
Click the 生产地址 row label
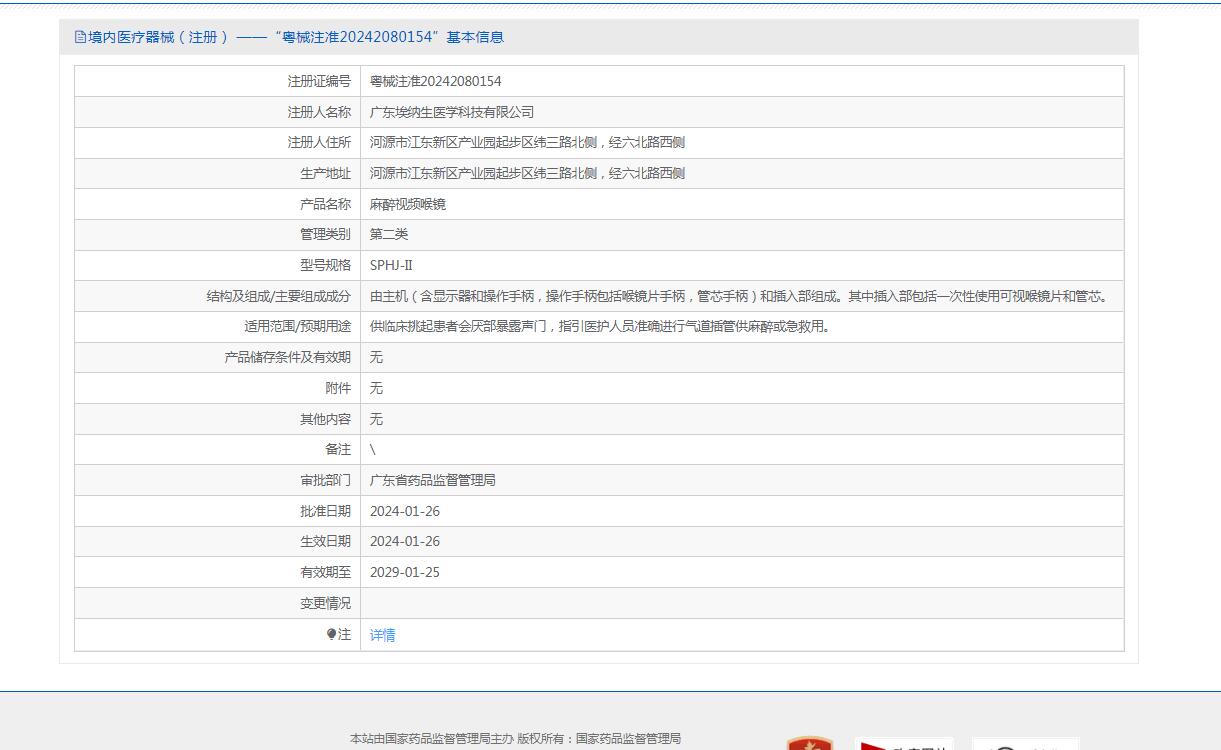pyautogui.click(x=325, y=173)
